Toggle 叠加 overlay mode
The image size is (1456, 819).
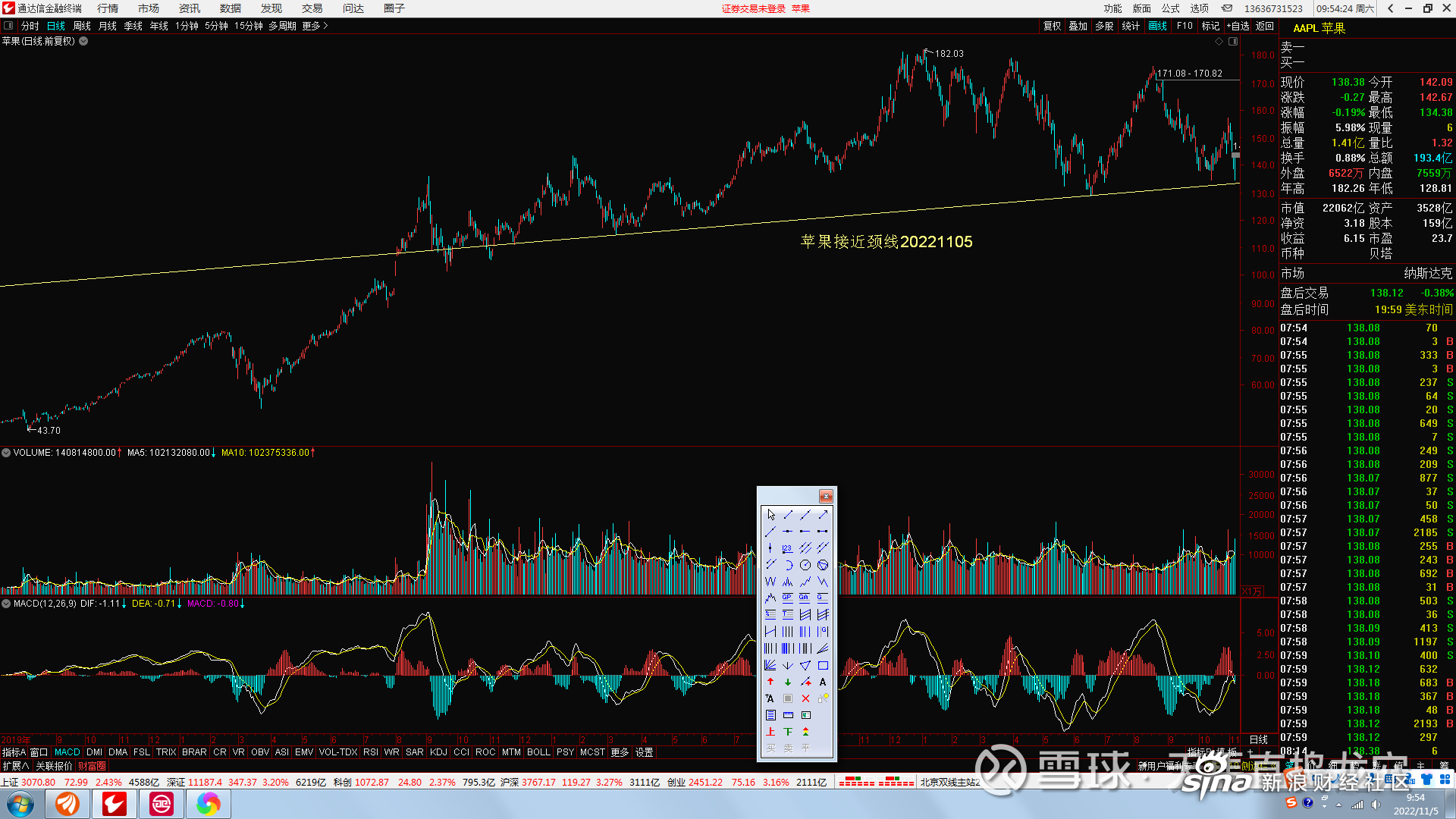(x=1078, y=26)
